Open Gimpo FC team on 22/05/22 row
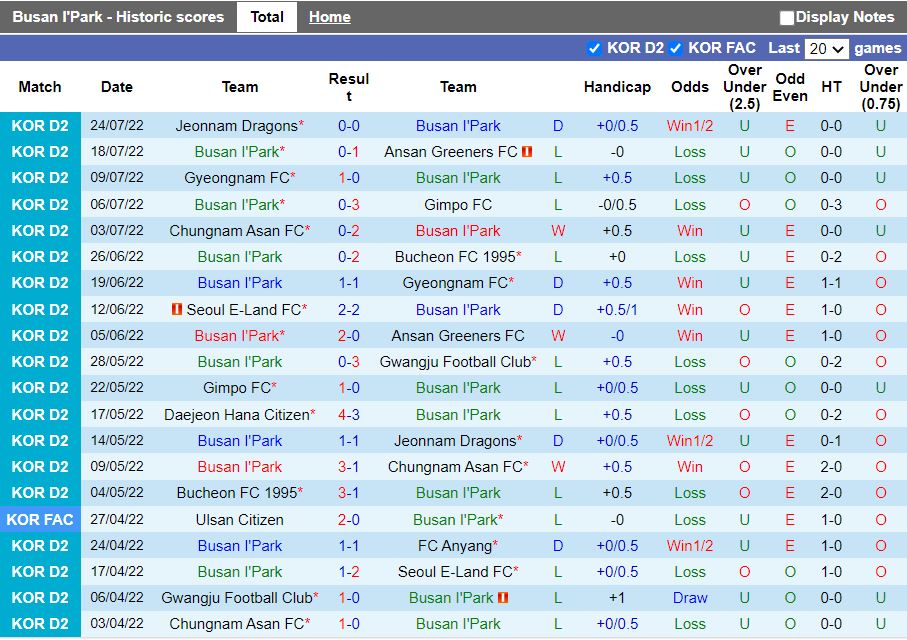Screen dimensions: 907x640 pyautogui.click(x=237, y=388)
